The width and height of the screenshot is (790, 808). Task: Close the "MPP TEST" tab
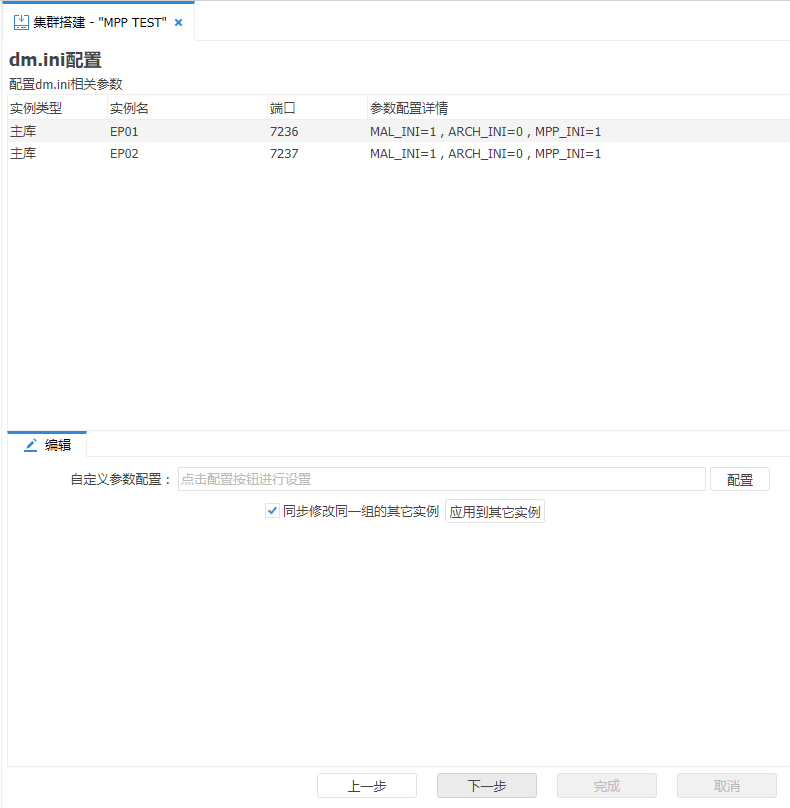tap(178, 23)
